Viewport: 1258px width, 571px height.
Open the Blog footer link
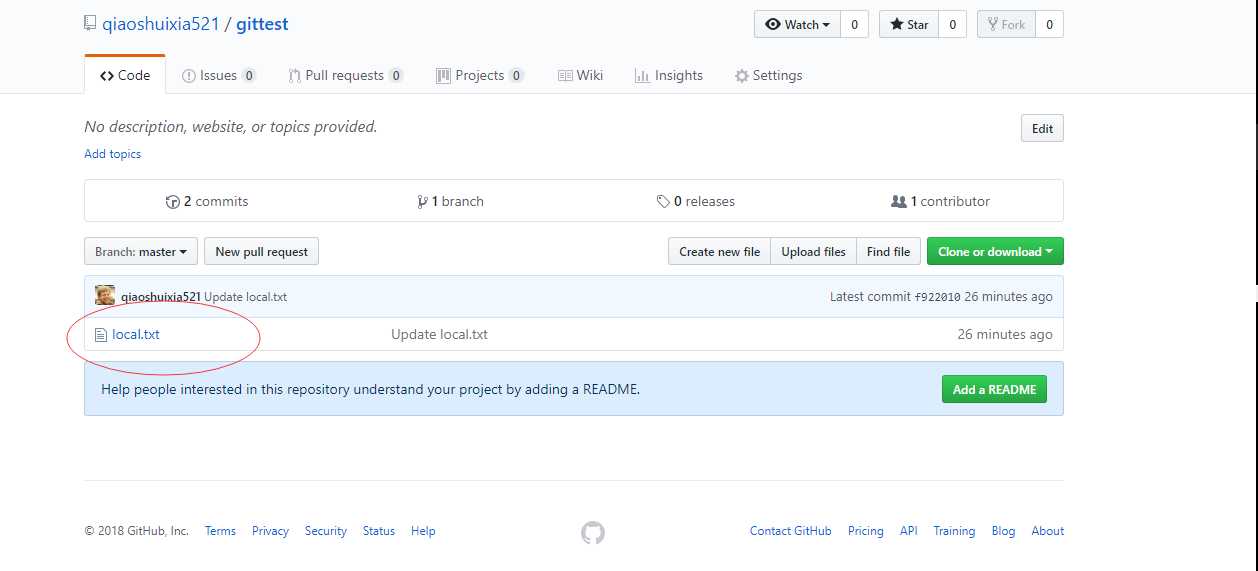pos(1003,531)
